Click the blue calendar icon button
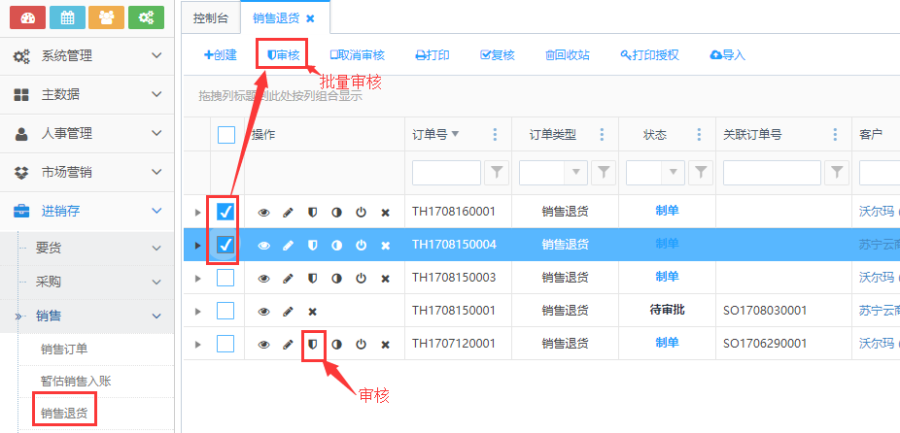Screen dimensions: 900x433 pyautogui.click(x=67, y=18)
